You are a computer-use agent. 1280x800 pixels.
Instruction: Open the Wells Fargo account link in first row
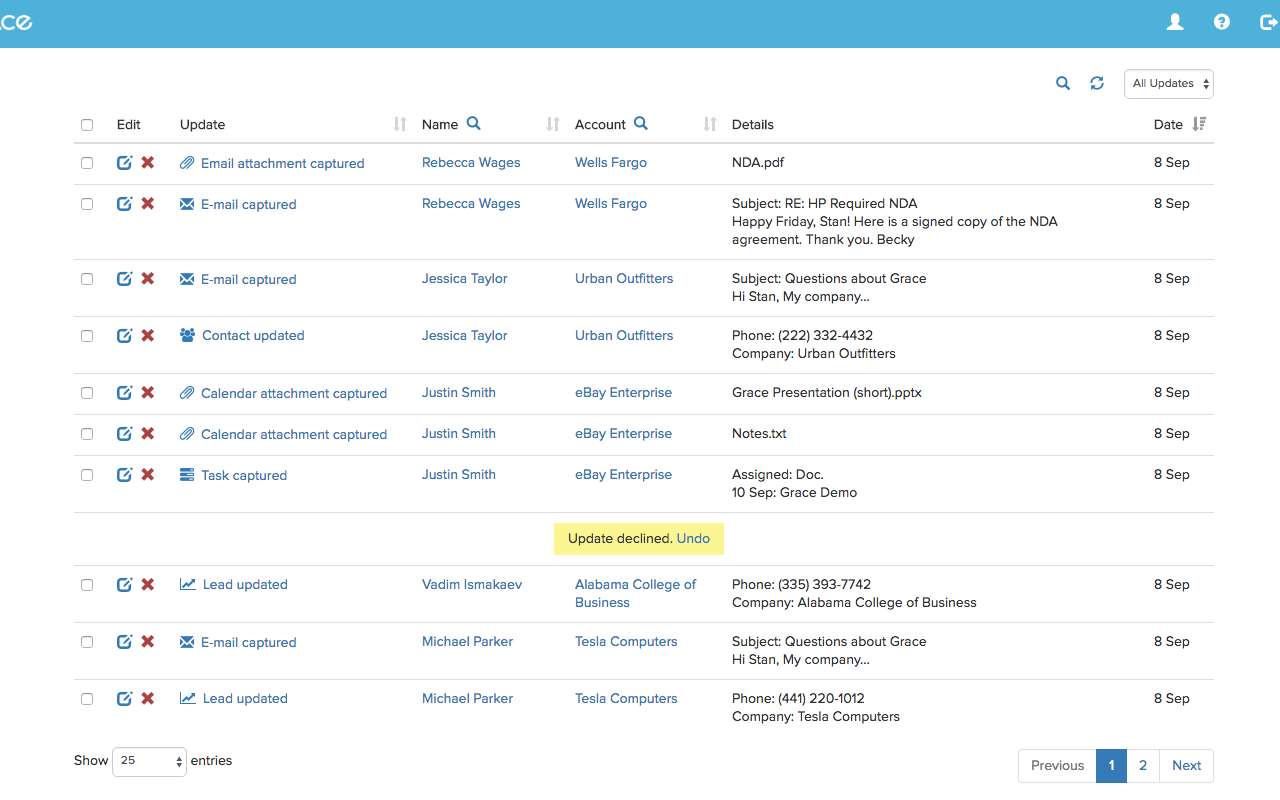click(611, 162)
